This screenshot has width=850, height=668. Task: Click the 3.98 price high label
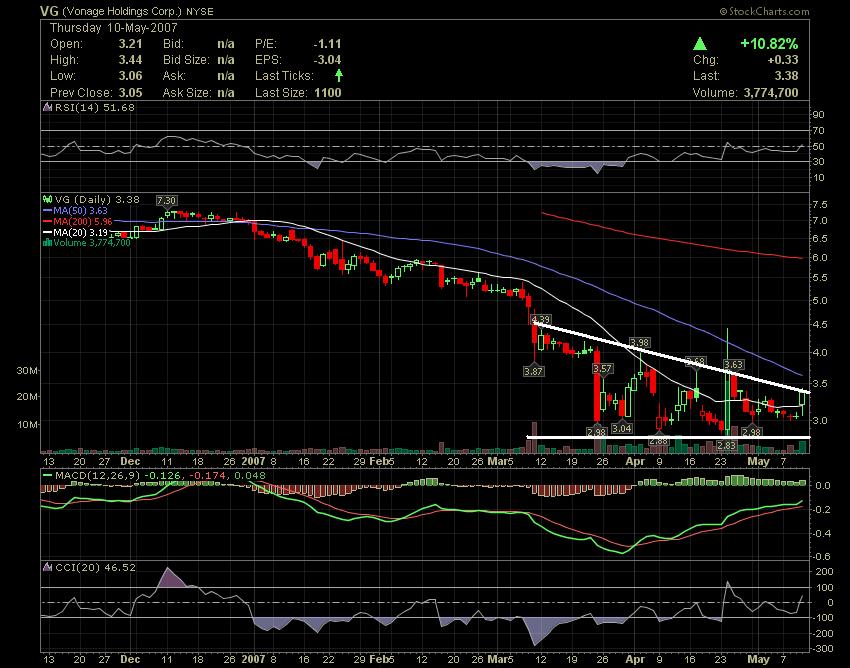pyautogui.click(x=639, y=343)
